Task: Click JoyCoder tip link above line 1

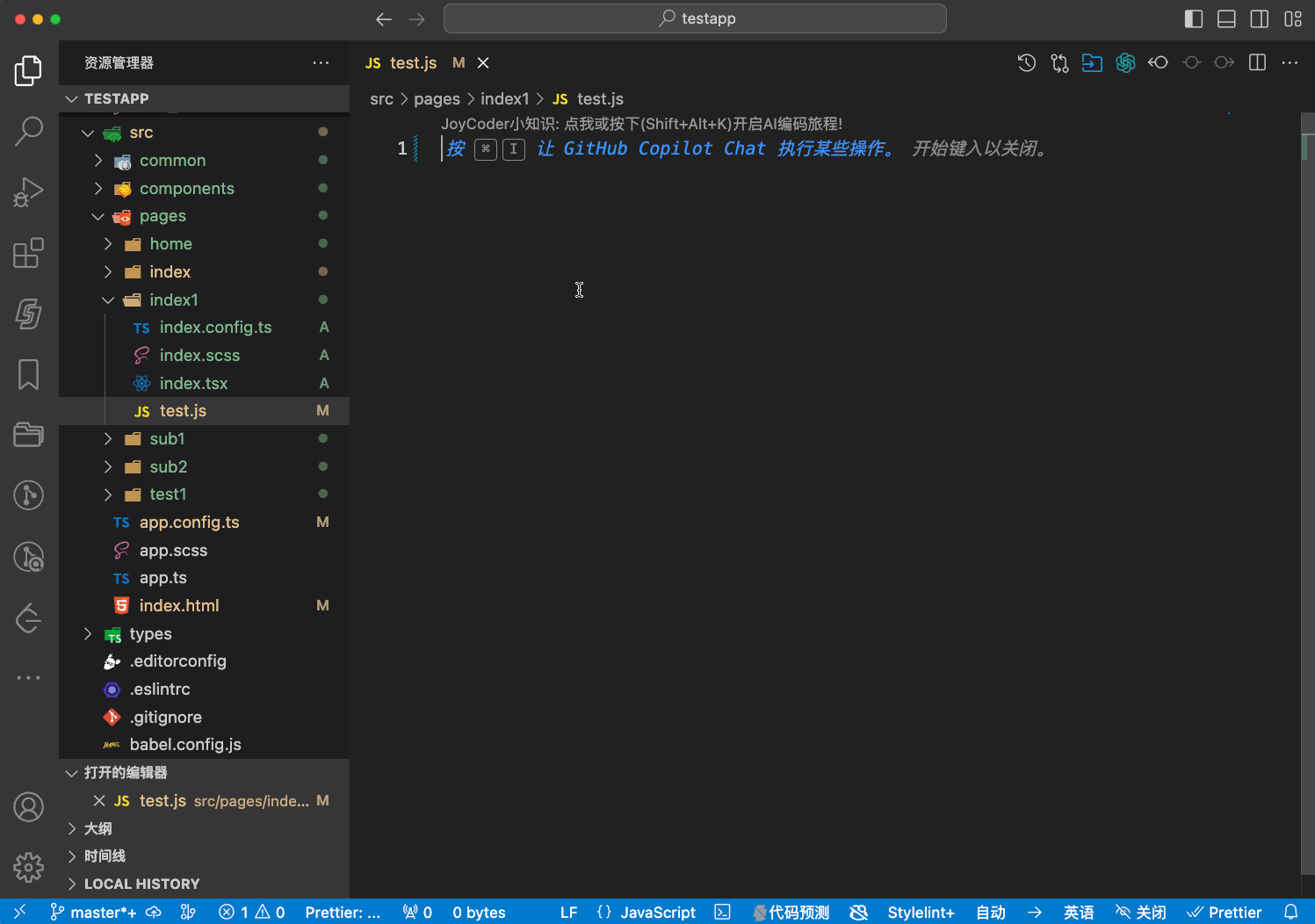Action: tap(641, 124)
